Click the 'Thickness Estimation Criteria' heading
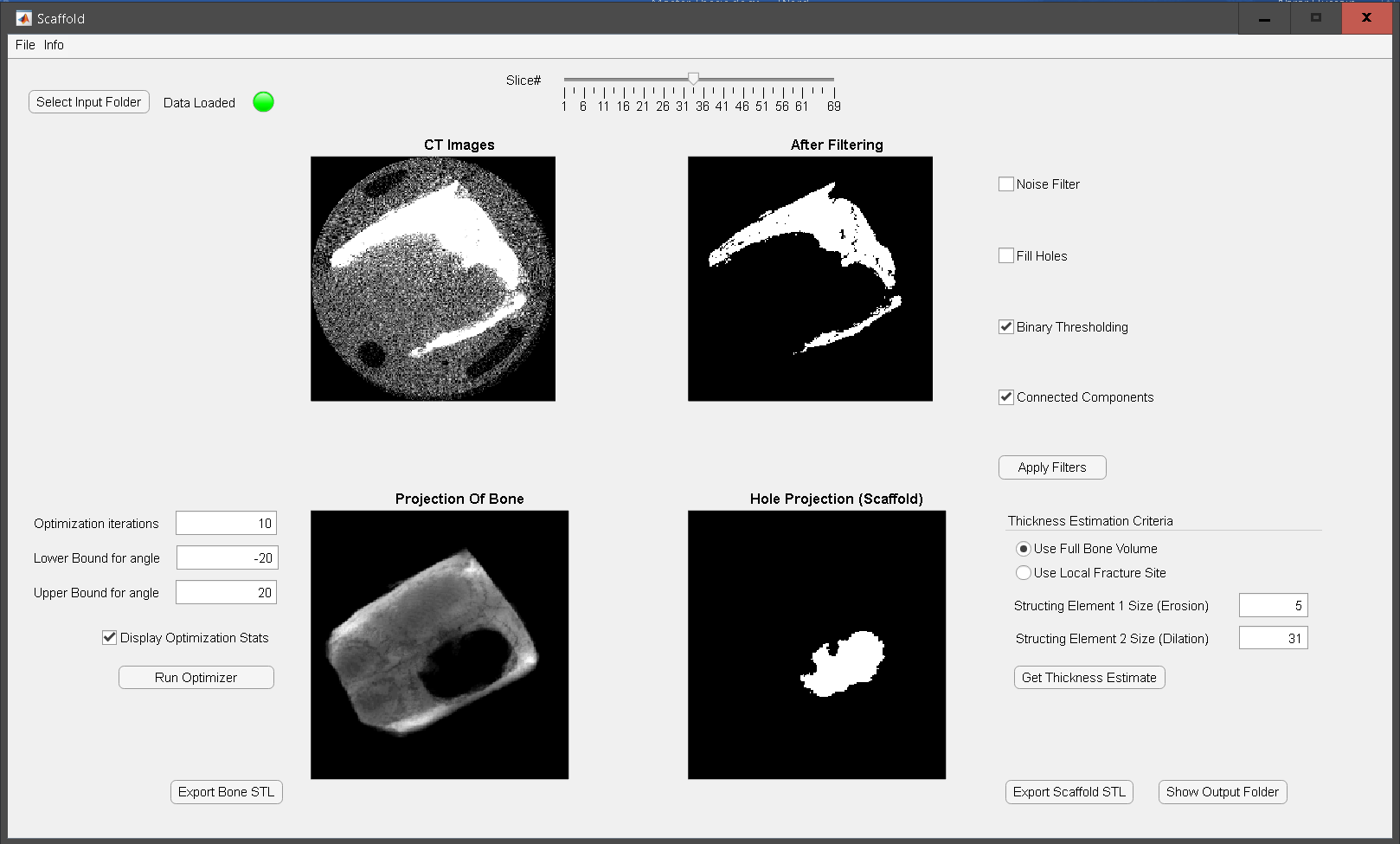The image size is (1400, 844). (1090, 521)
